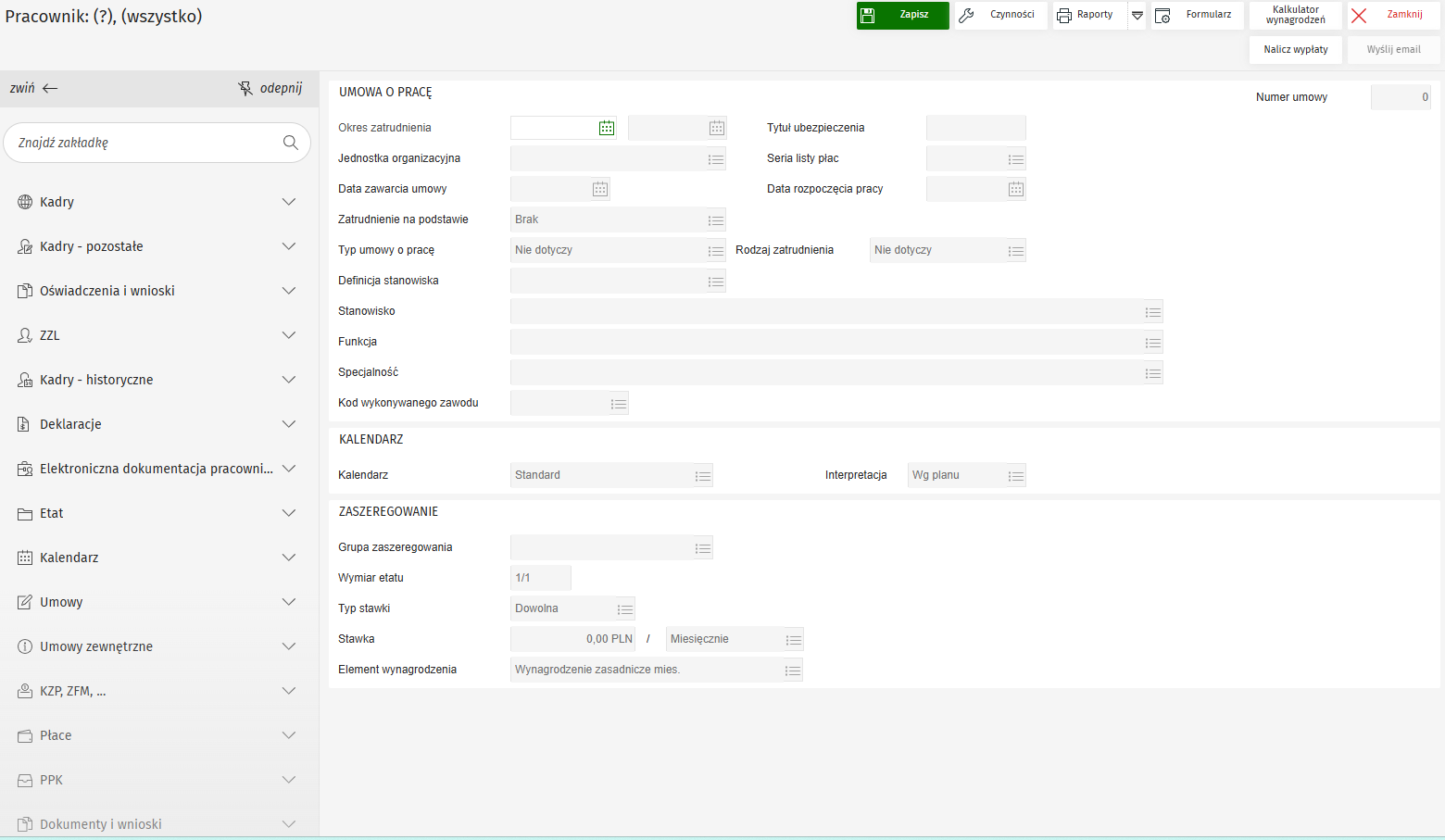Select Deklaracje in the sidebar menu

pyautogui.click(x=70, y=424)
